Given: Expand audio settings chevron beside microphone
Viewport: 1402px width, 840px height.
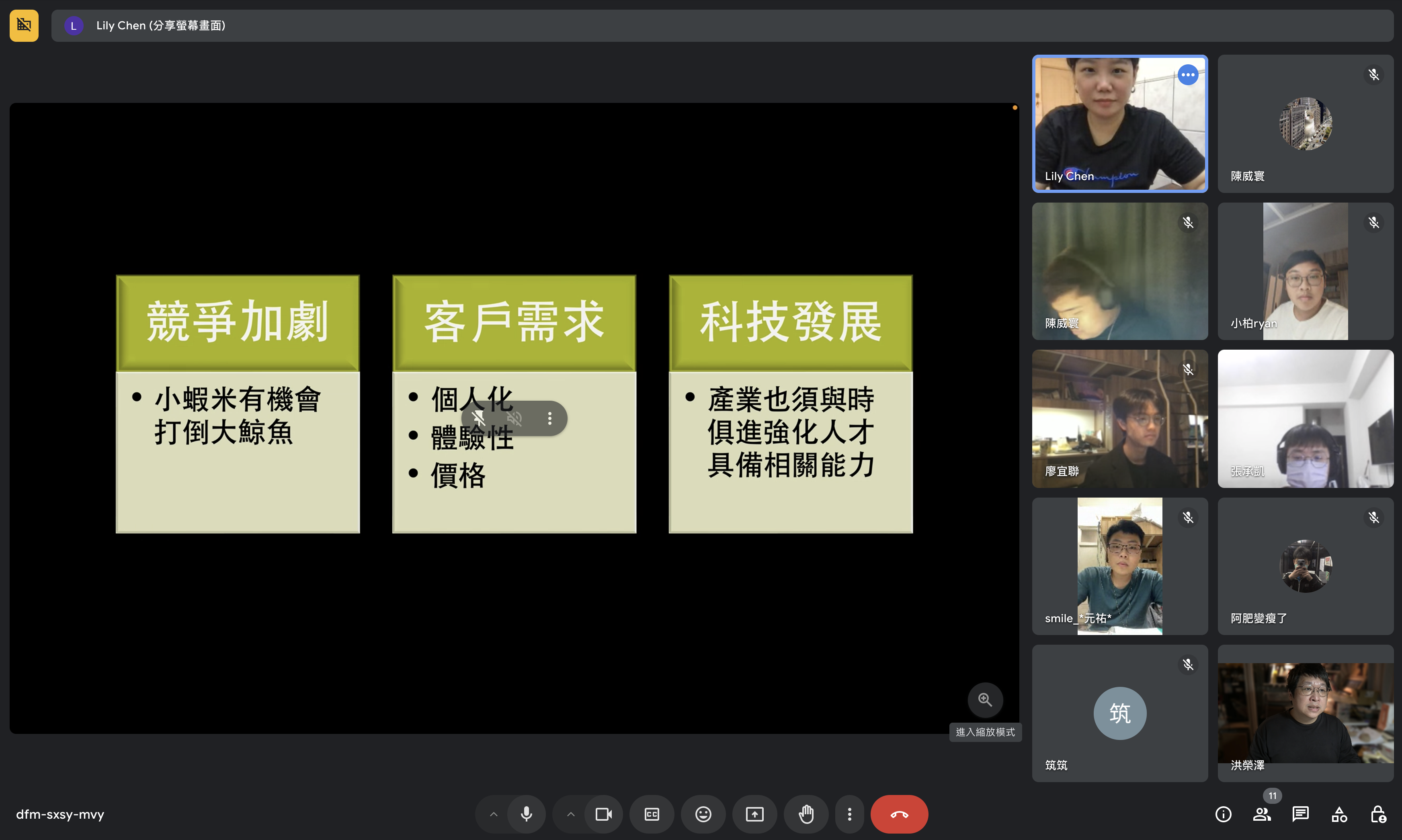Looking at the screenshot, I should pyautogui.click(x=493, y=814).
